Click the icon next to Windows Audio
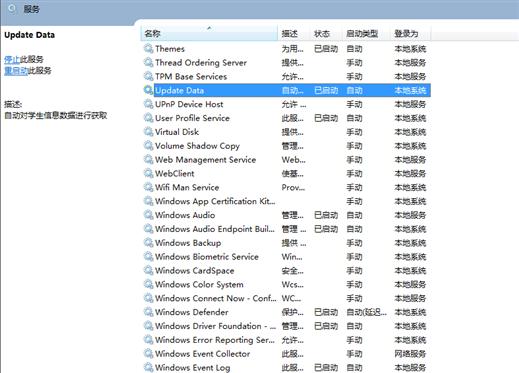This screenshot has width=519, height=373. pos(148,215)
